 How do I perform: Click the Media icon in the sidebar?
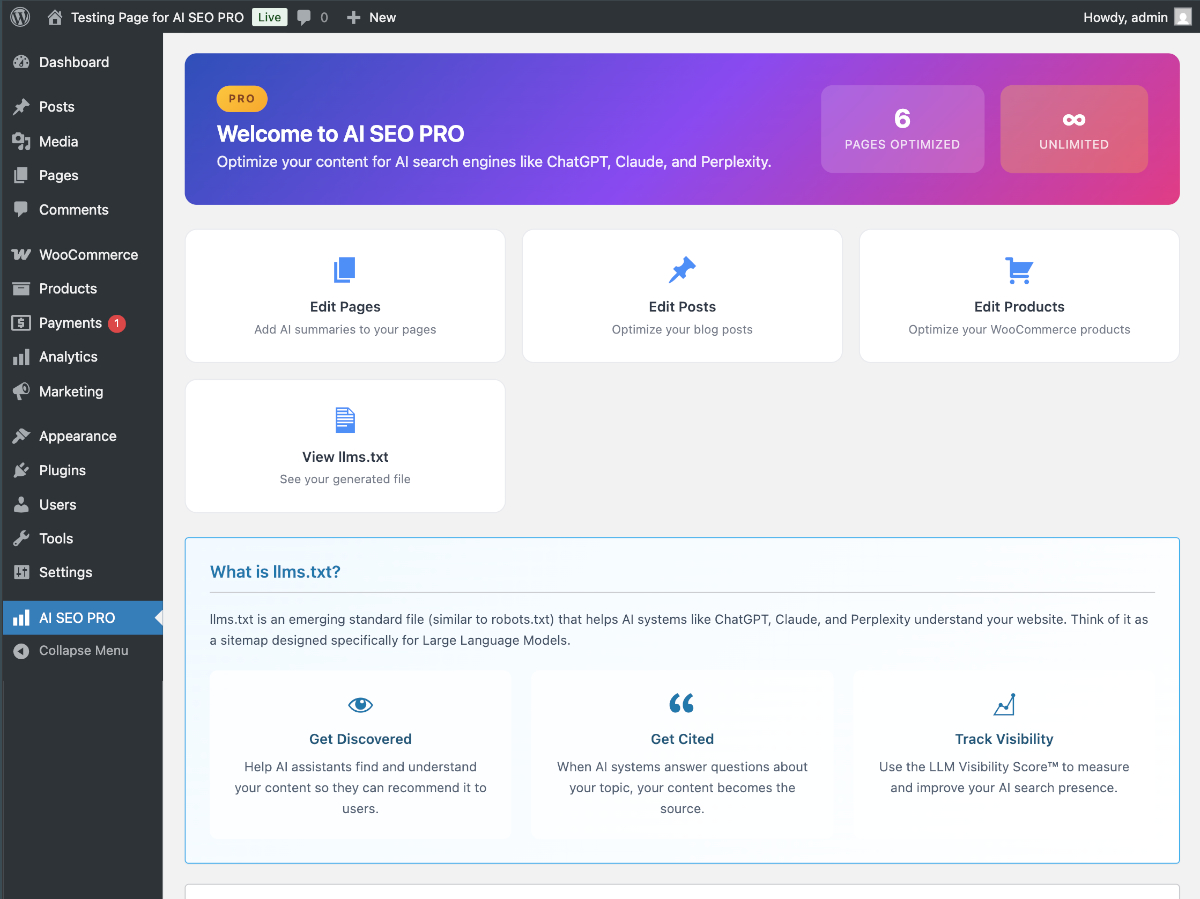click(x=21, y=141)
